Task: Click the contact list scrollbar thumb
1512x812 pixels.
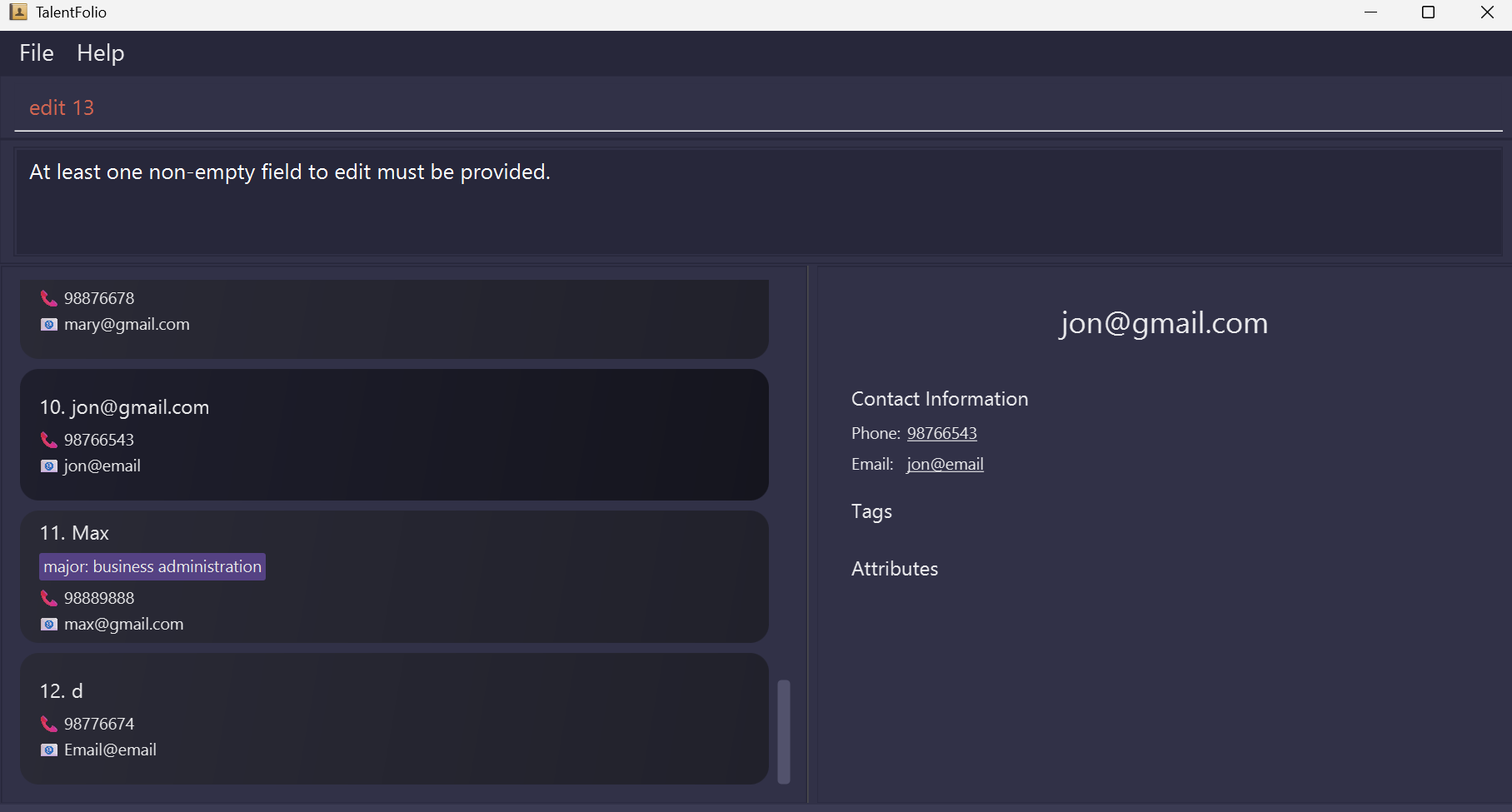Action: (x=784, y=732)
